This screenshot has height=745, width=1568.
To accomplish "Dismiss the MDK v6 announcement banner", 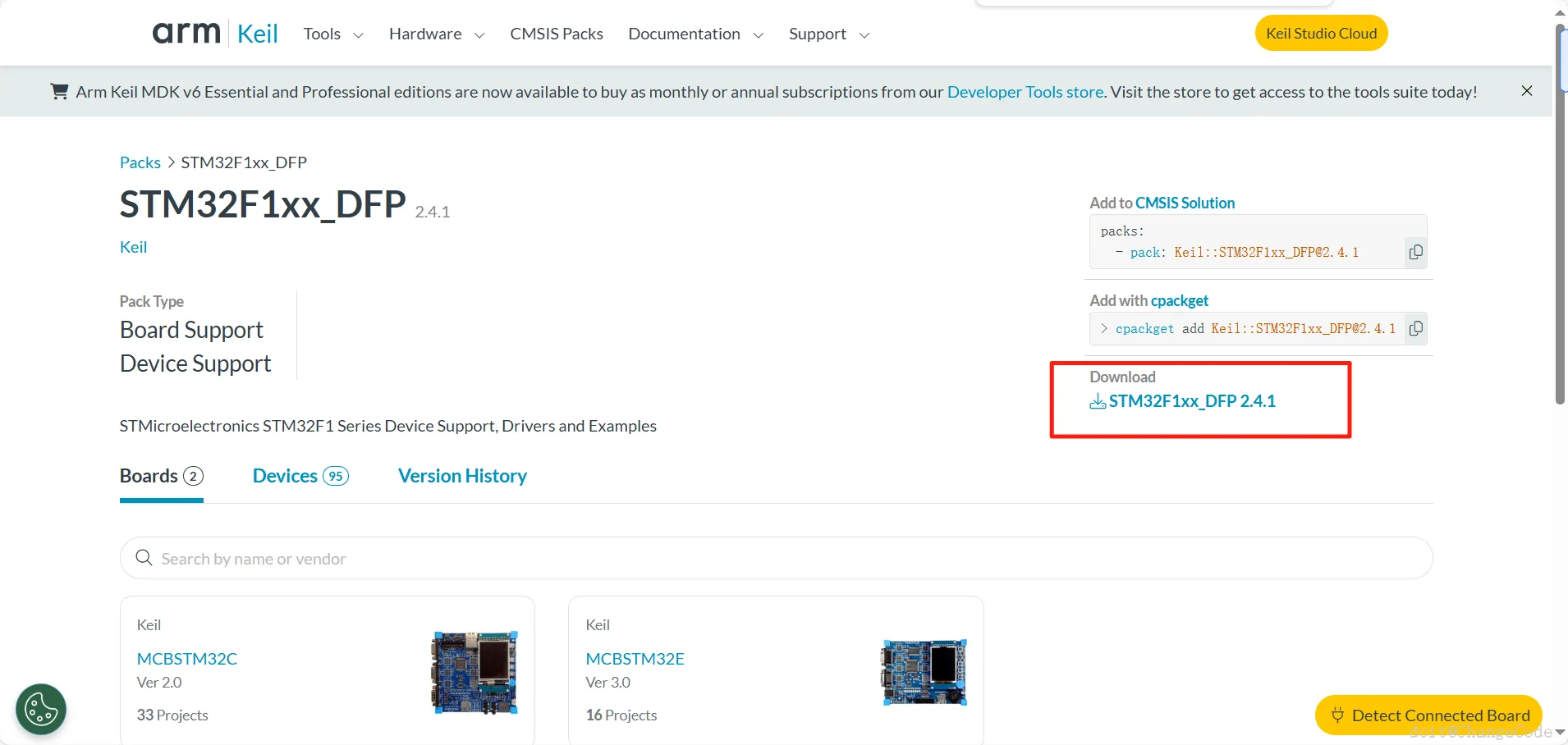I will (x=1527, y=91).
